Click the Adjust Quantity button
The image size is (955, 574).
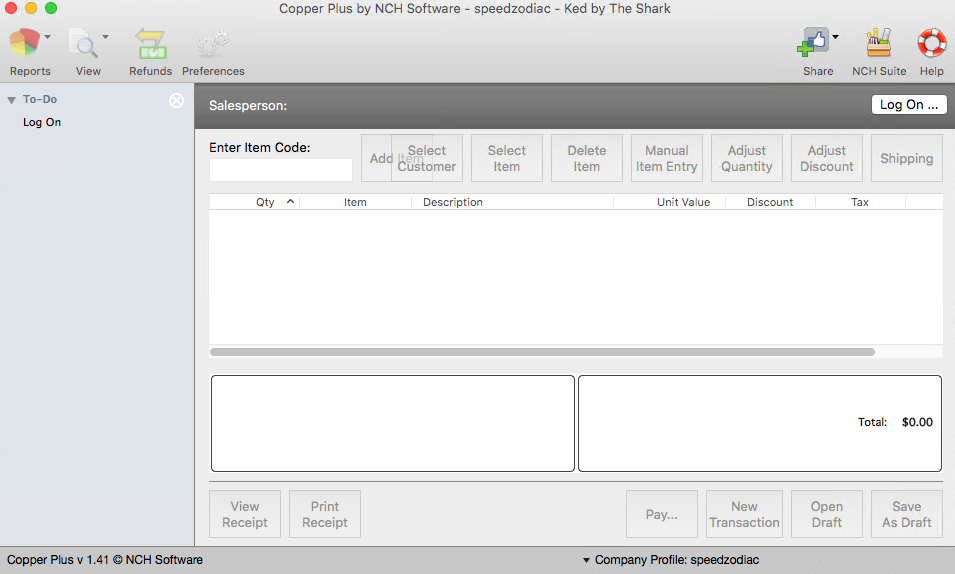[747, 158]
